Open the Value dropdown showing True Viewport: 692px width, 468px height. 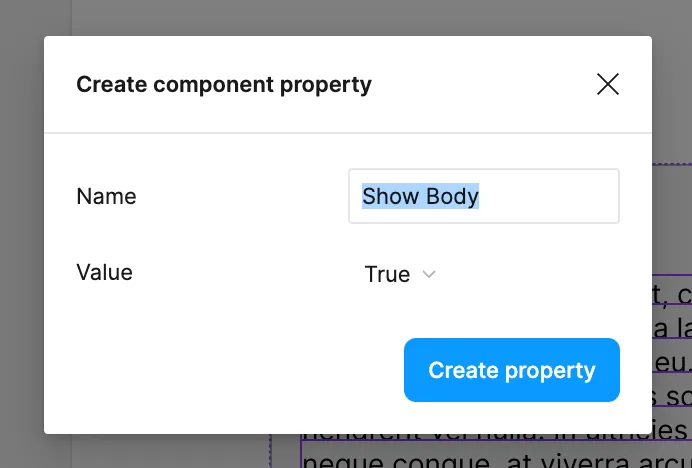399,274
